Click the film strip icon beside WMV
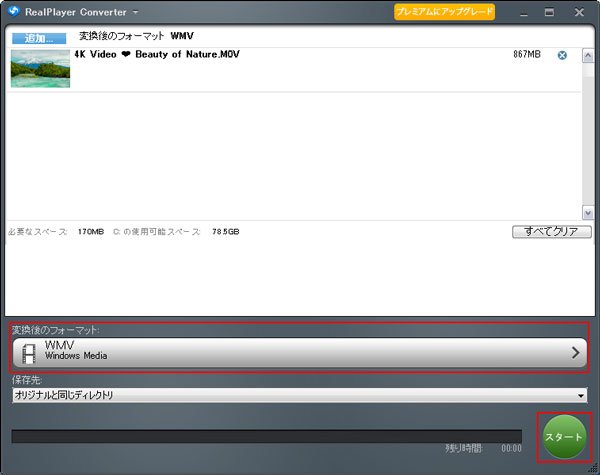Screen dimensions: 600x475 (x=29, y=353)
